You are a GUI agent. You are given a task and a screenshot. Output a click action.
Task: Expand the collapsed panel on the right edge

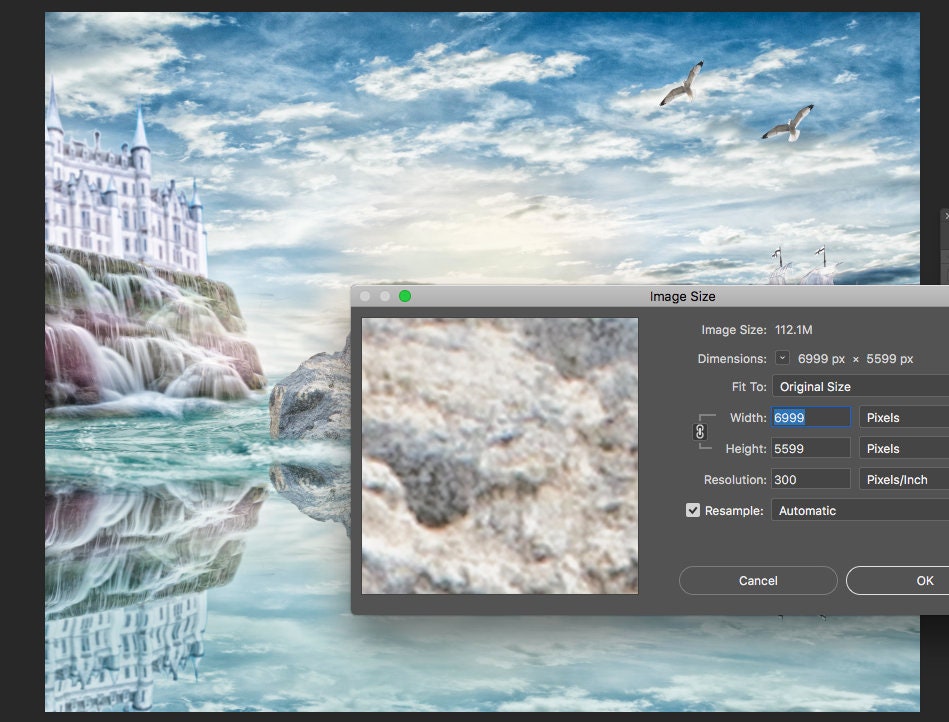click(944, 215)
